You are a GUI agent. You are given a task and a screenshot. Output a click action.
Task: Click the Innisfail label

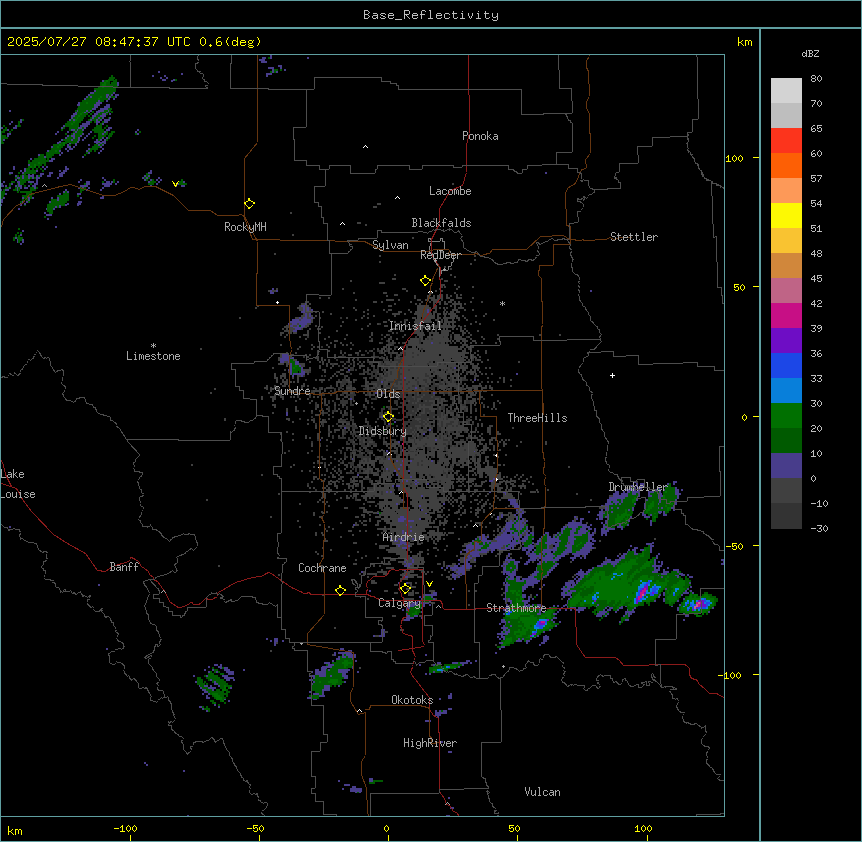[415, 326]
